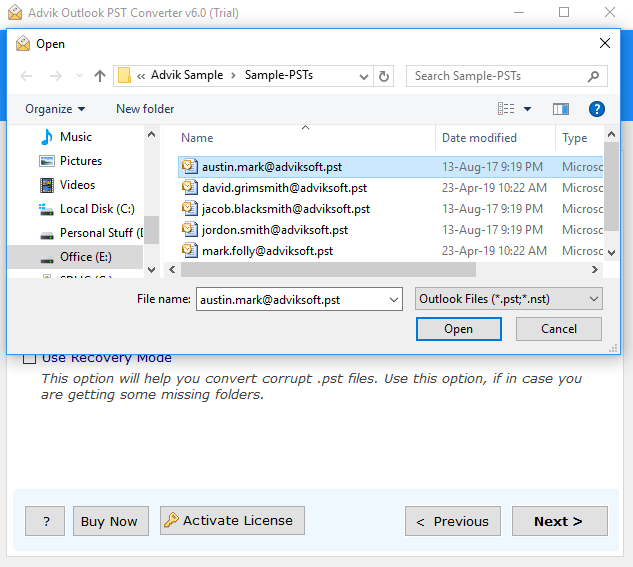Cancel the Open dialog
The width and height of the screenshot is (633, 567).
(559, 329)
